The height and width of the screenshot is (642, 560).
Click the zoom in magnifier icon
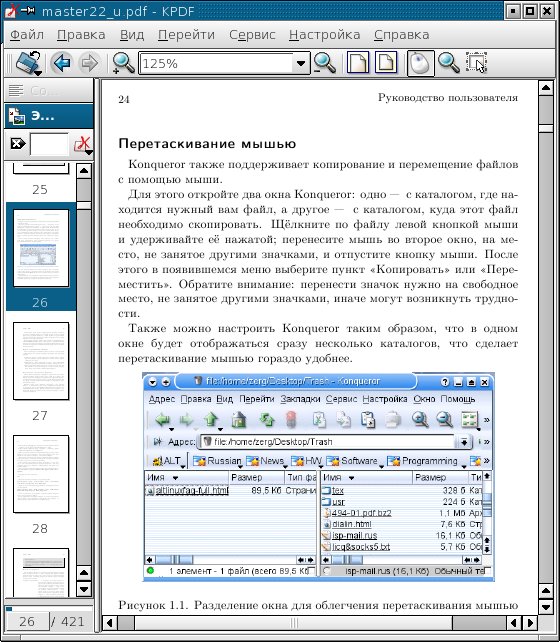pos(123,63)
